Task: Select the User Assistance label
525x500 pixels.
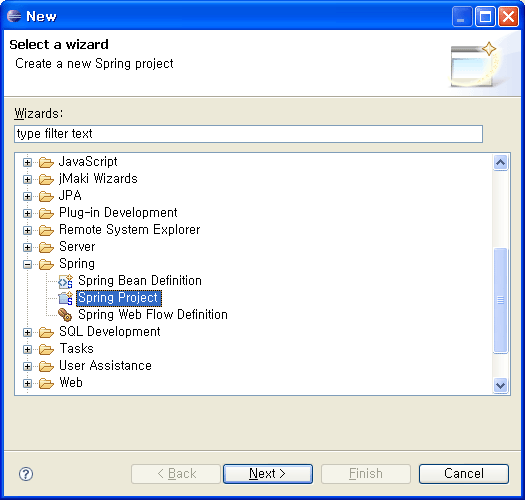Action: [x=105, y=366]
